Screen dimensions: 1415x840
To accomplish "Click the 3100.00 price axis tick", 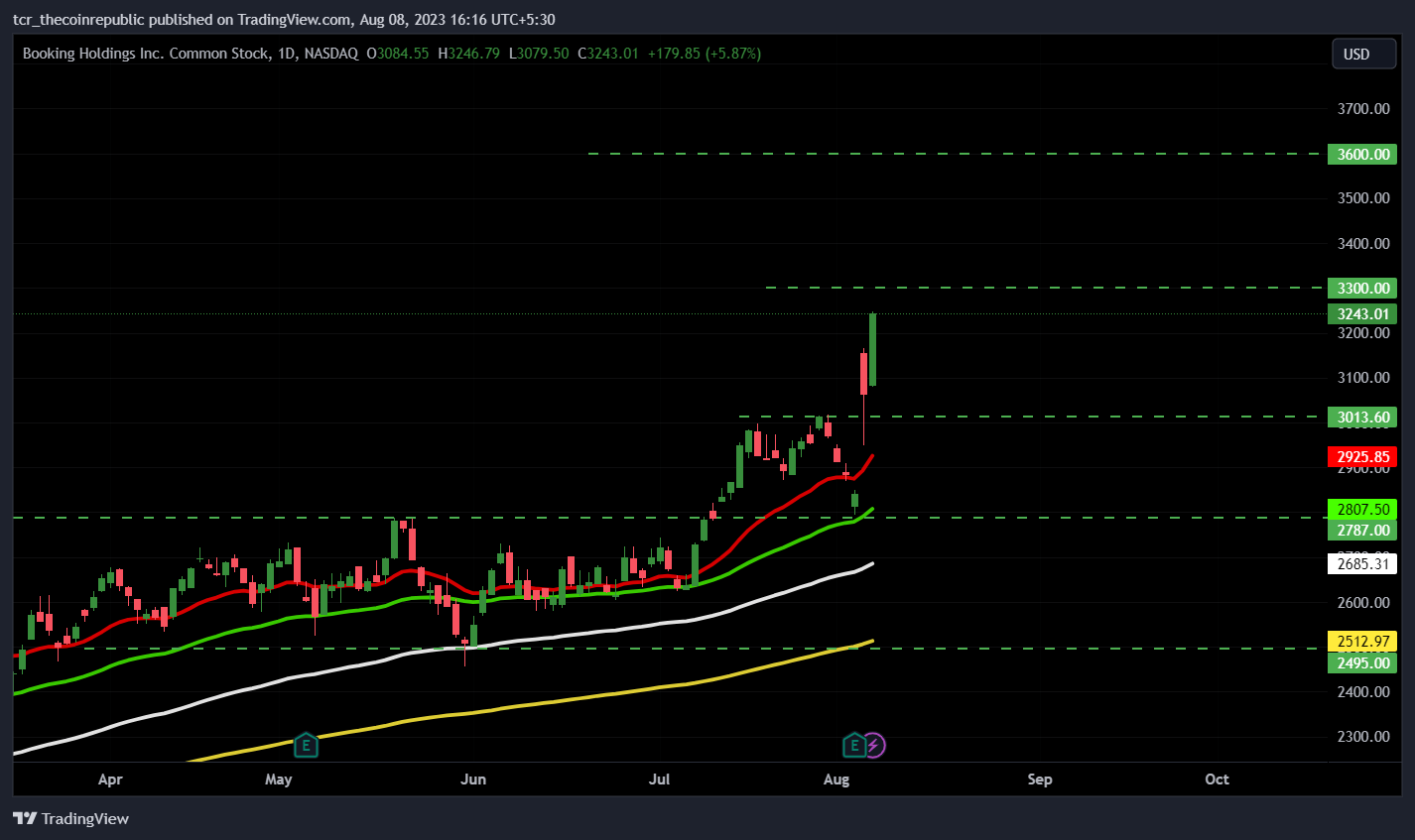I will pos(1362,378).
